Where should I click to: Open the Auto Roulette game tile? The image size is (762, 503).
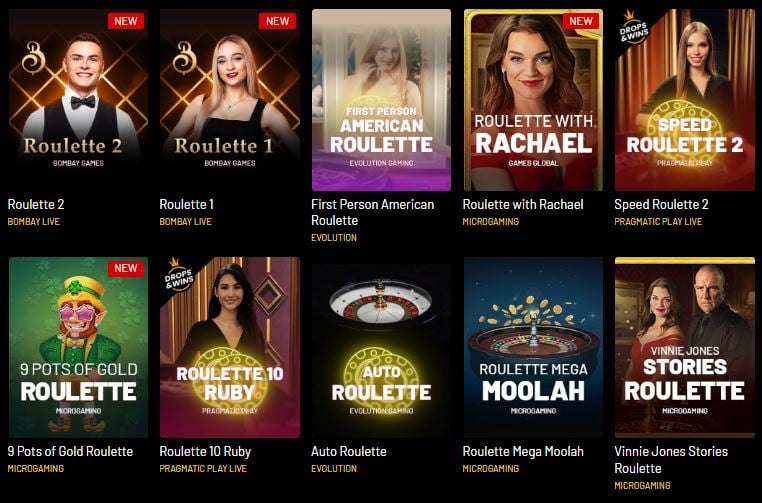381,347
